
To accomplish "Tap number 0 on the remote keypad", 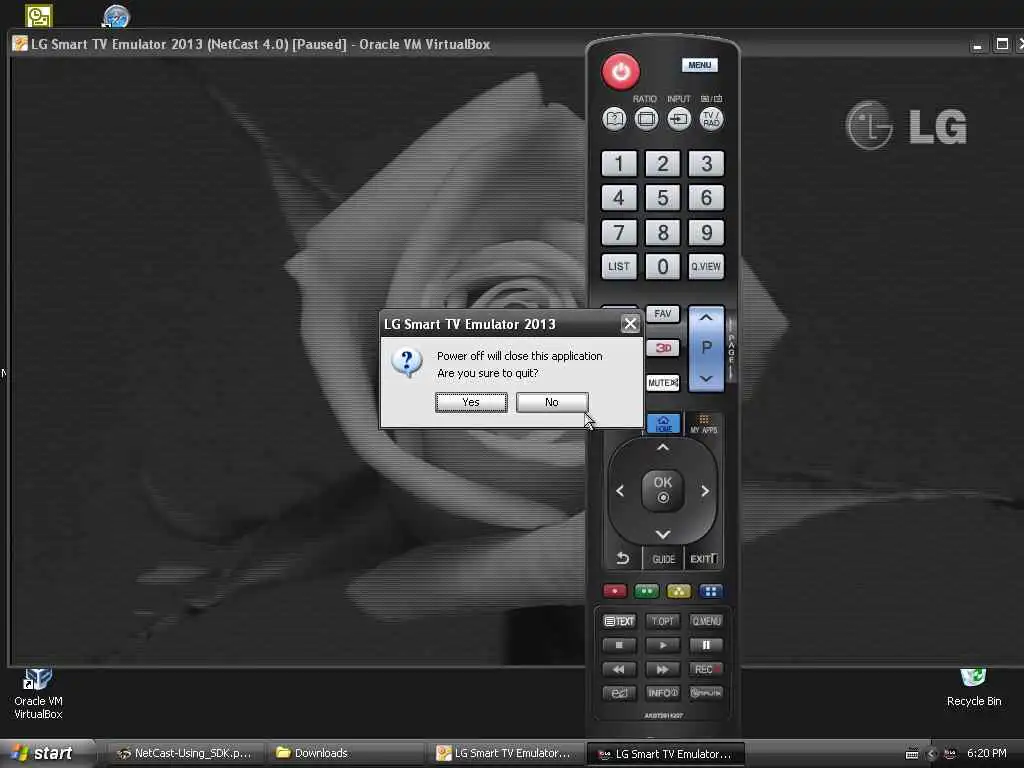I will 662,266.
